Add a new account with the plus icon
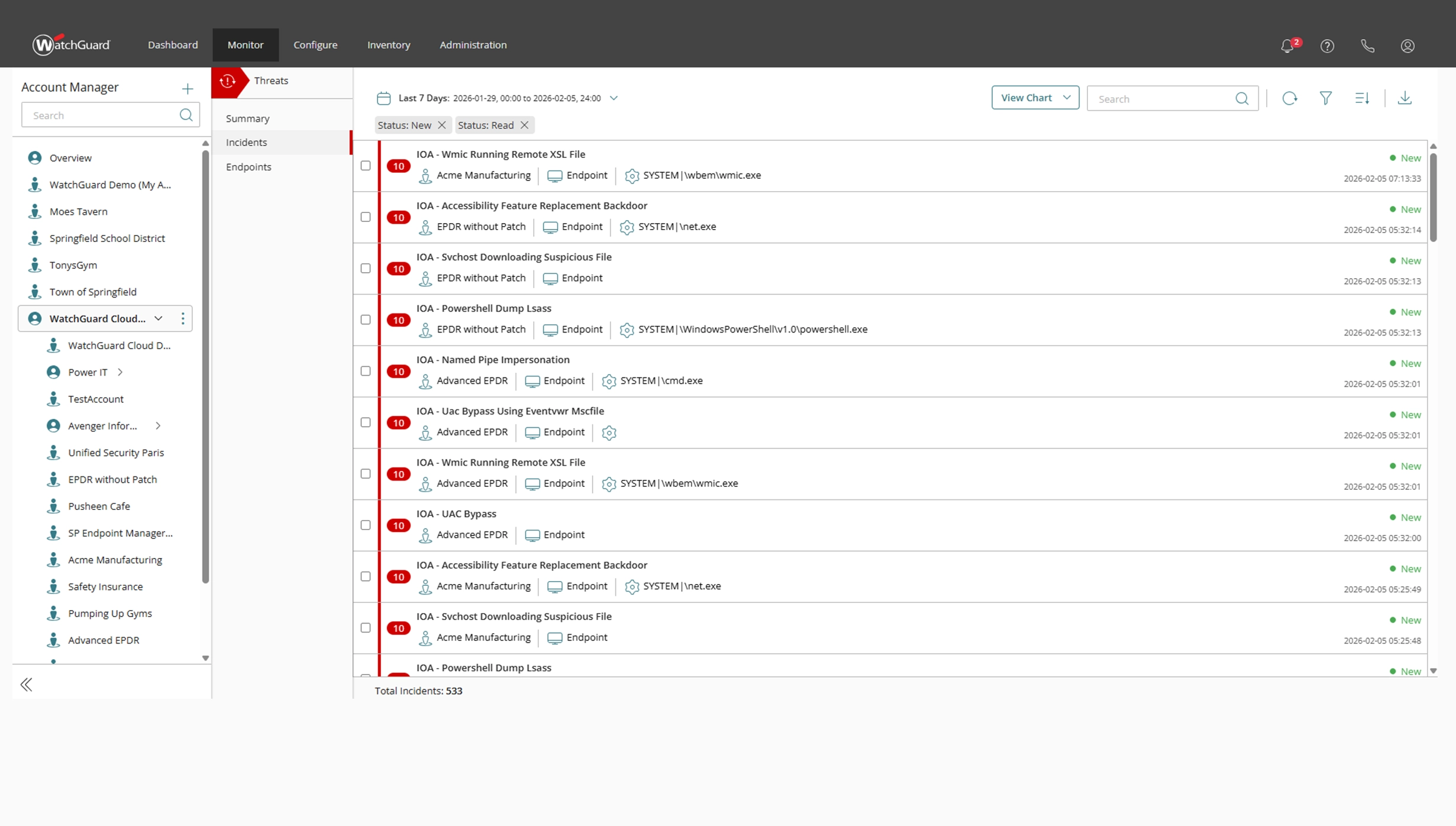This screenshot has width=1456, height=826. 187,89
